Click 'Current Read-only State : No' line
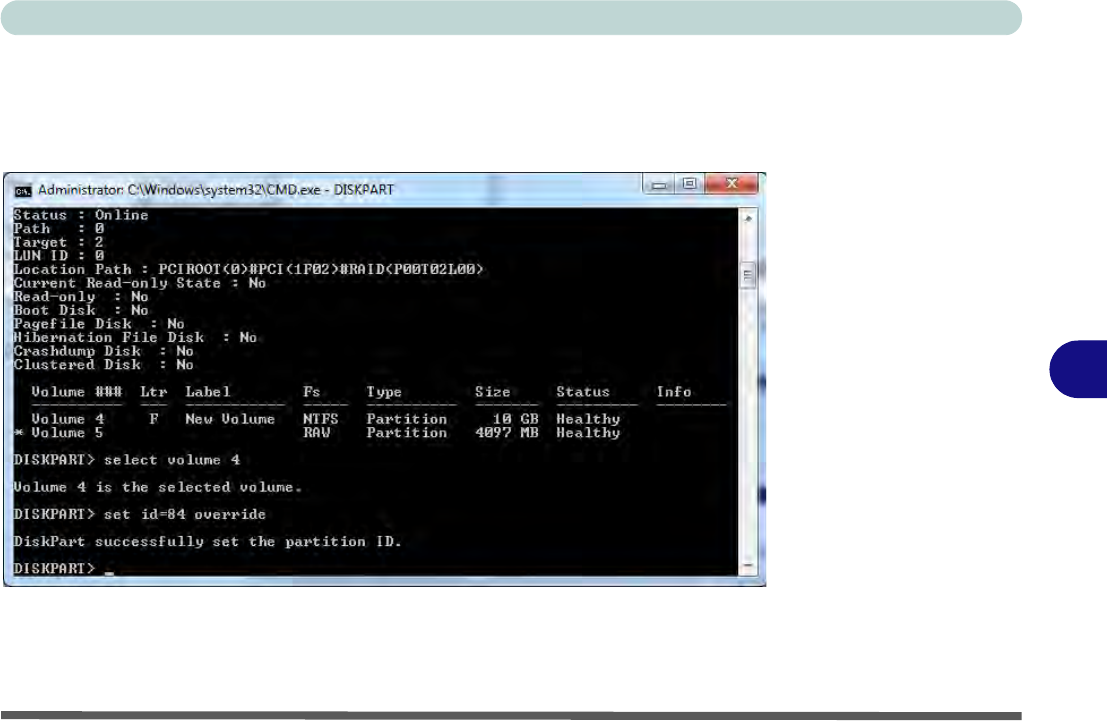 140,283
